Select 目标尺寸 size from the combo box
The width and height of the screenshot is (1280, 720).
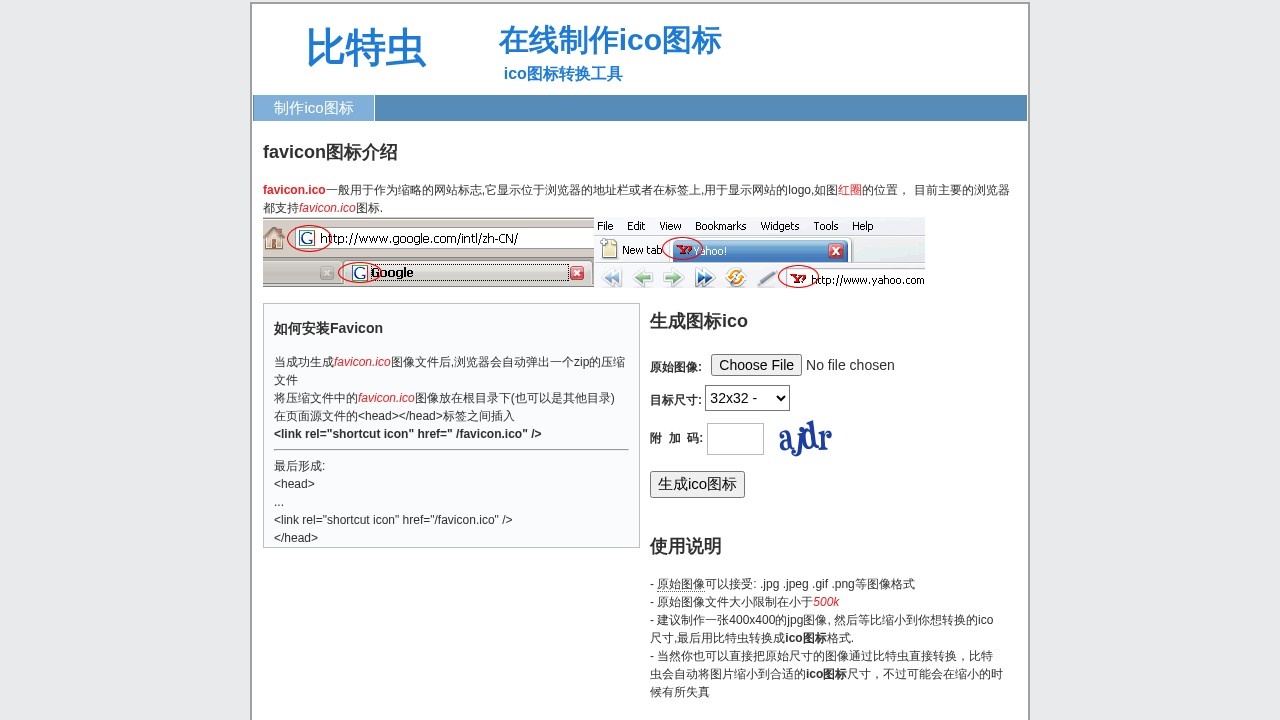[x=747, y=397]
